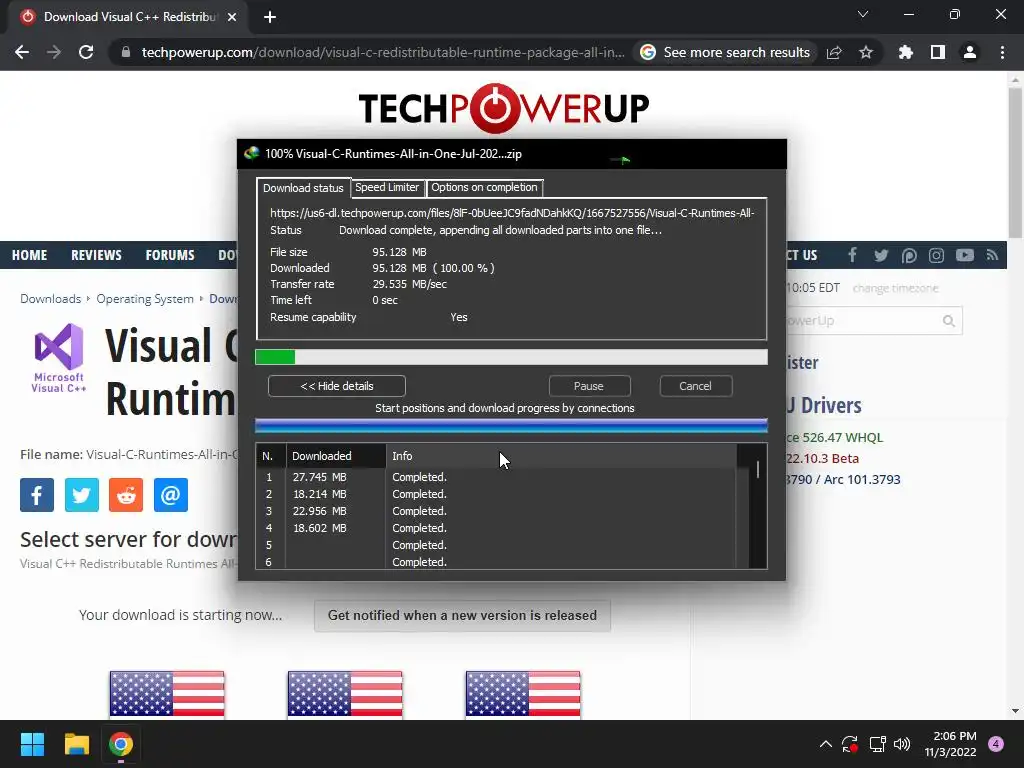Click TechPowerUp Facebook header icon

point(852,255)
